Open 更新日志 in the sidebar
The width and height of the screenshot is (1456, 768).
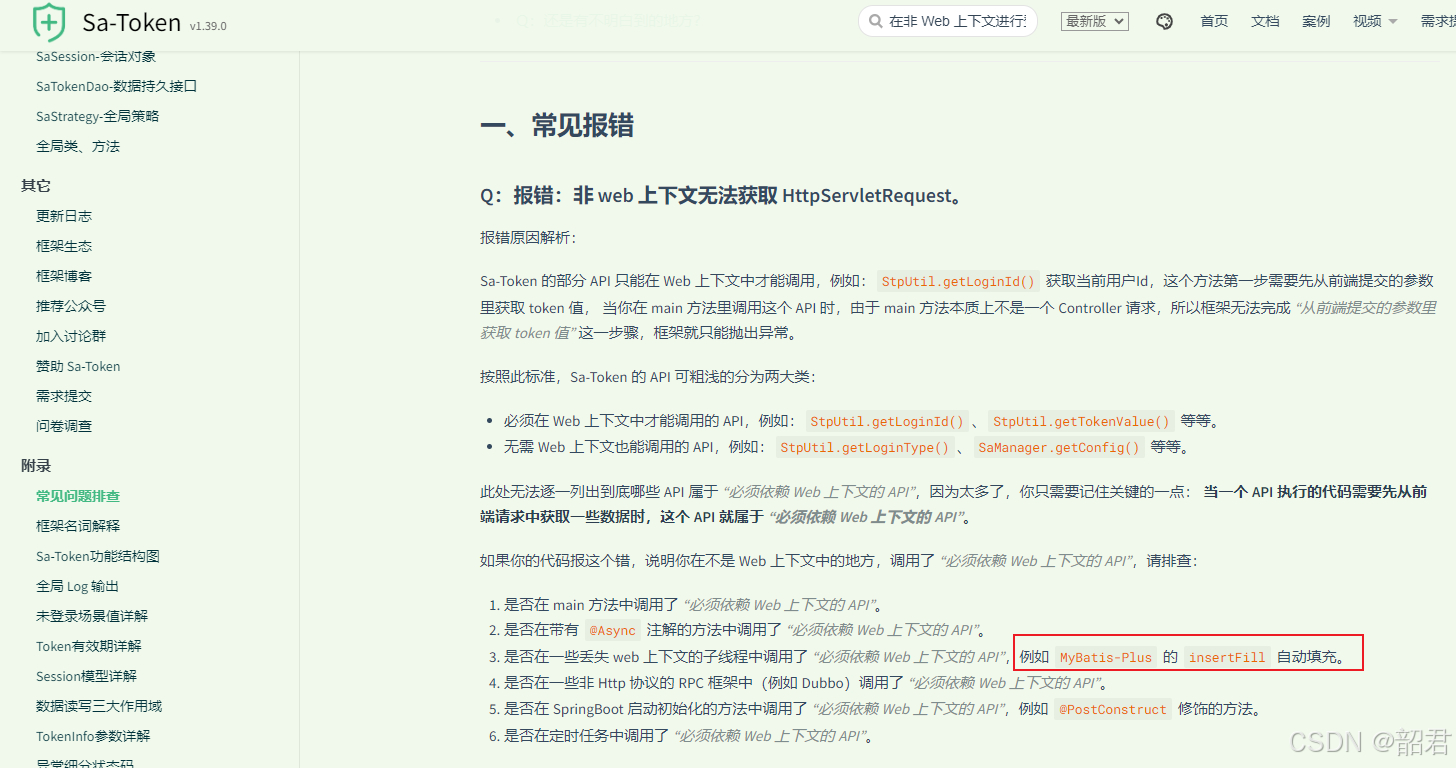[x=64, y=216]
